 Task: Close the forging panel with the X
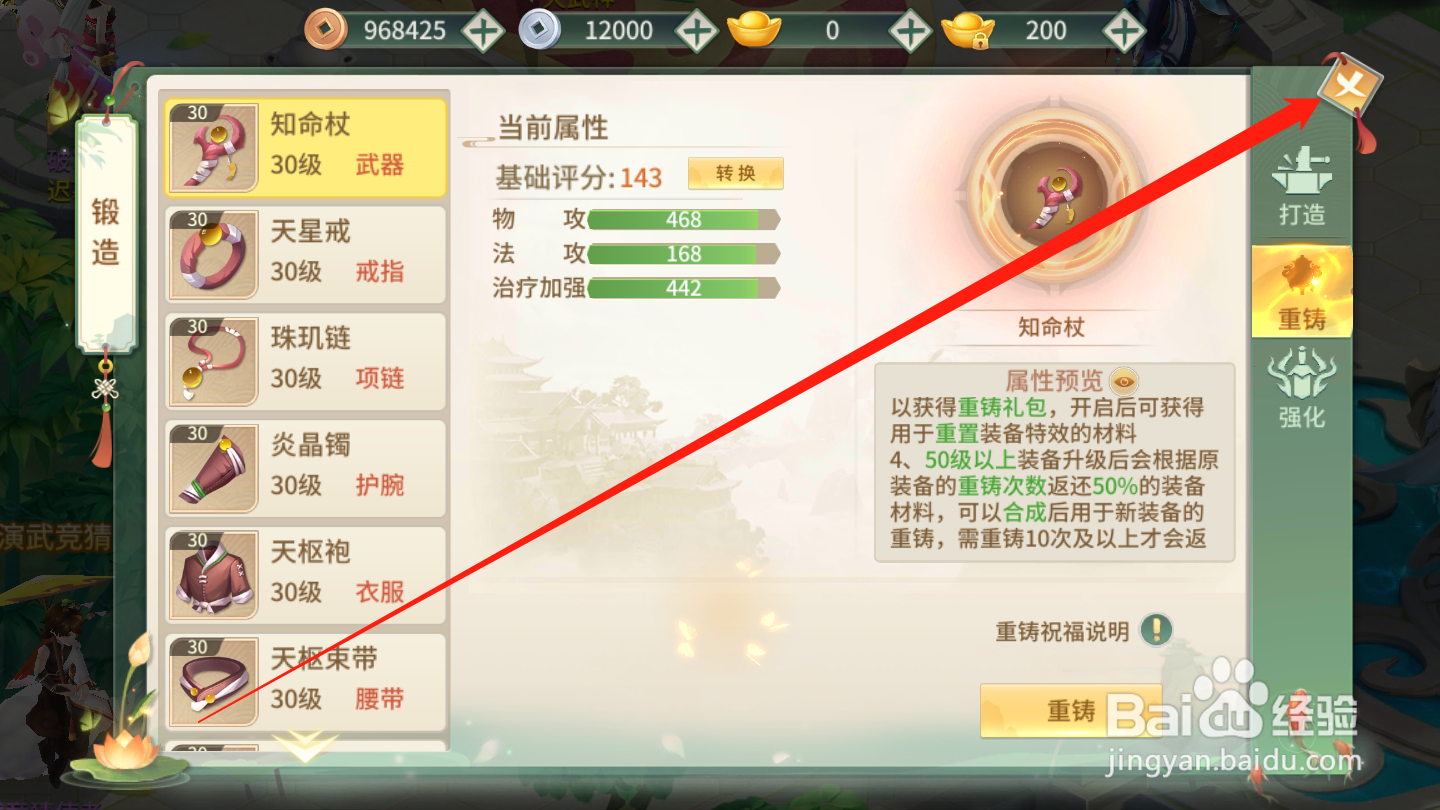pos(1349,85)
